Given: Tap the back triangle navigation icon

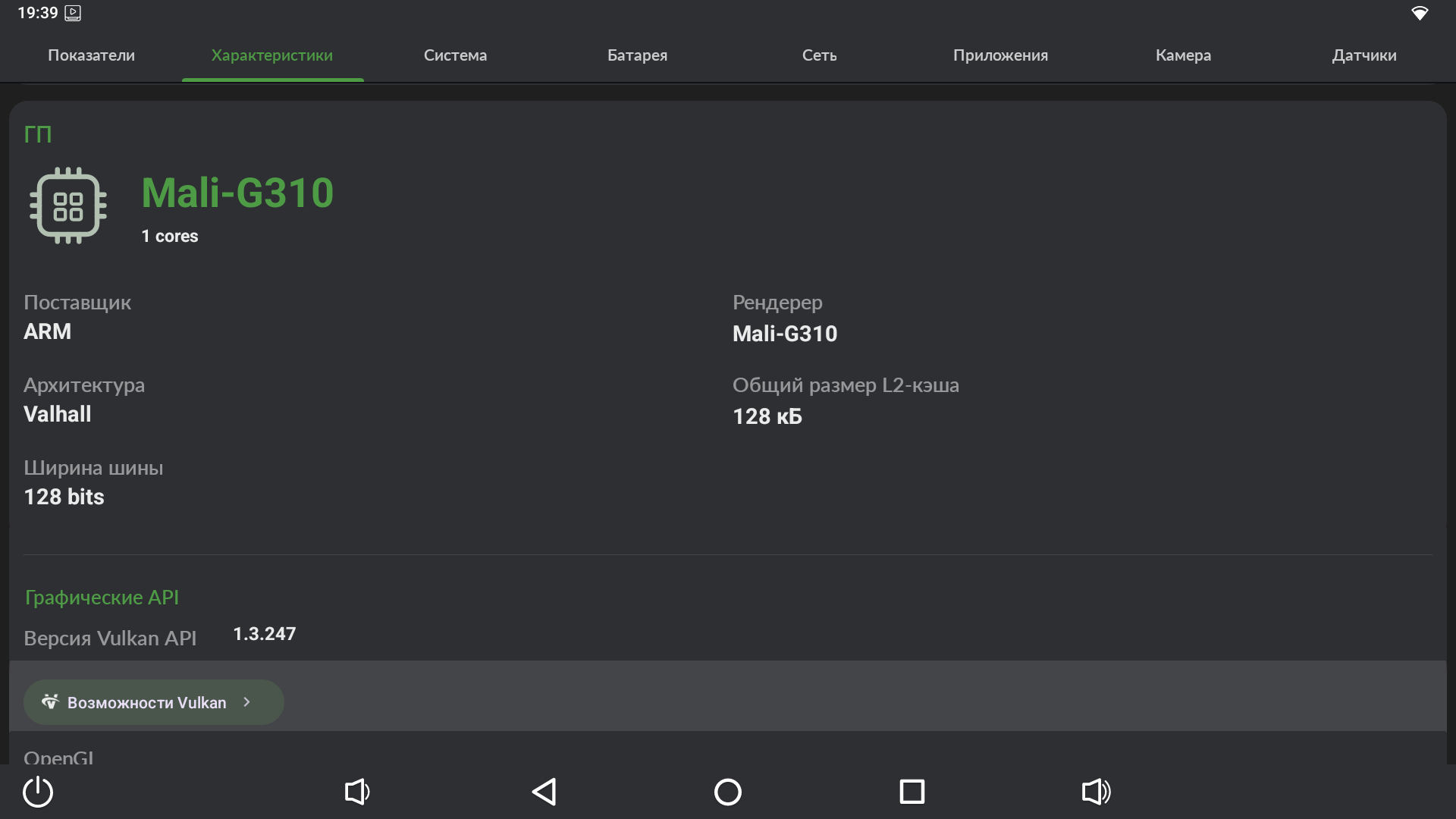Looking at the screenshot, I should [x=544, y=792].
